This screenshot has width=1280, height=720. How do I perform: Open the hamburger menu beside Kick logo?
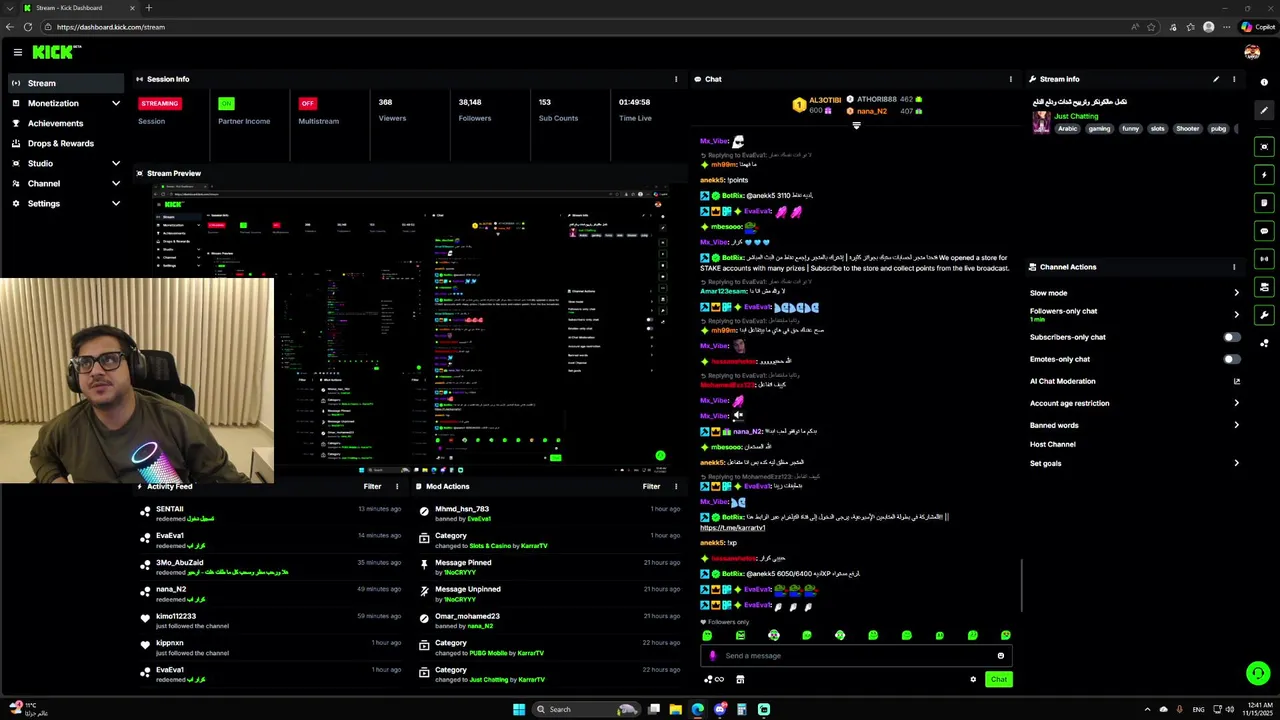(x=18, y=52)
